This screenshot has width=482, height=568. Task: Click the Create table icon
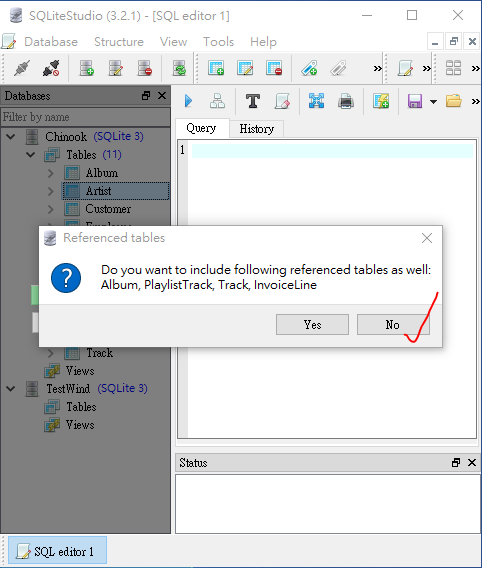click(216, 68)
